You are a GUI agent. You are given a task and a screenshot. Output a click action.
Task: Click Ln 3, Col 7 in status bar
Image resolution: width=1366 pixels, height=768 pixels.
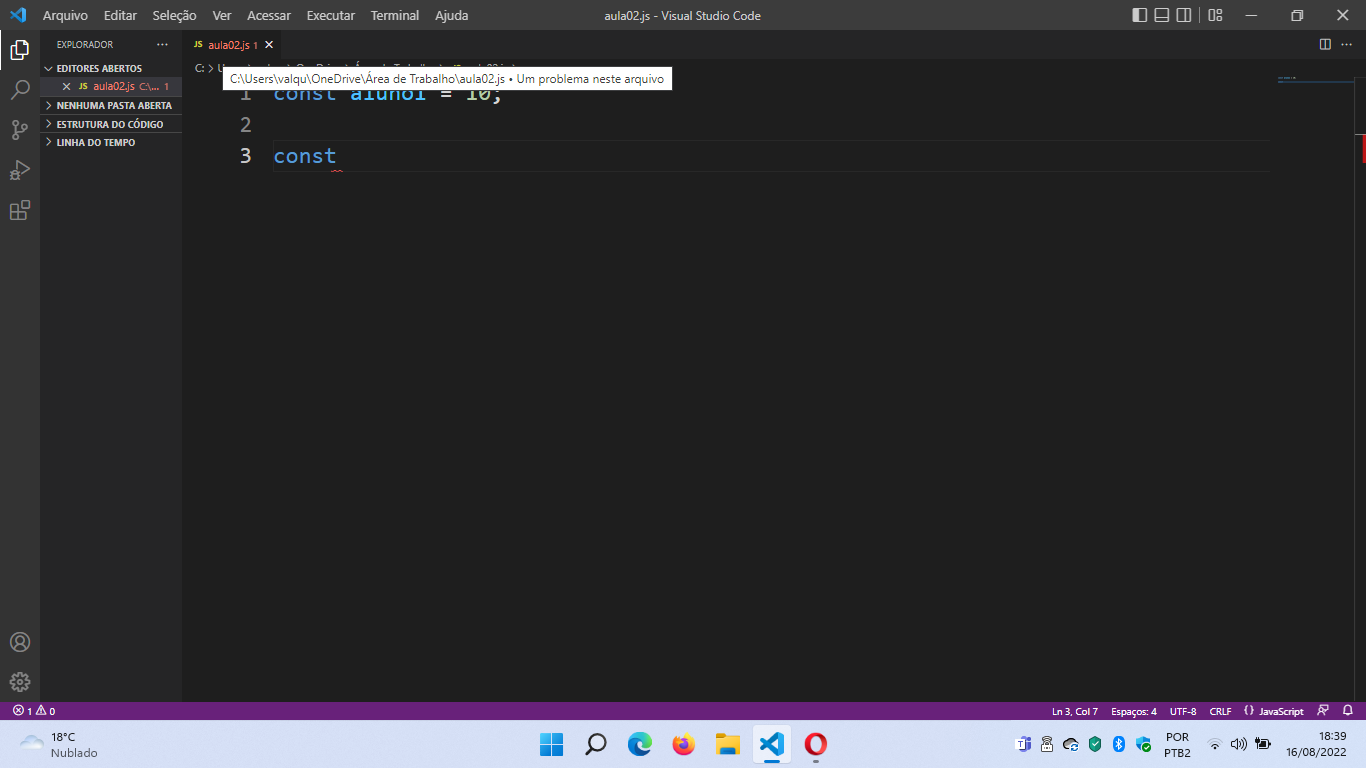pos(1075,711)
